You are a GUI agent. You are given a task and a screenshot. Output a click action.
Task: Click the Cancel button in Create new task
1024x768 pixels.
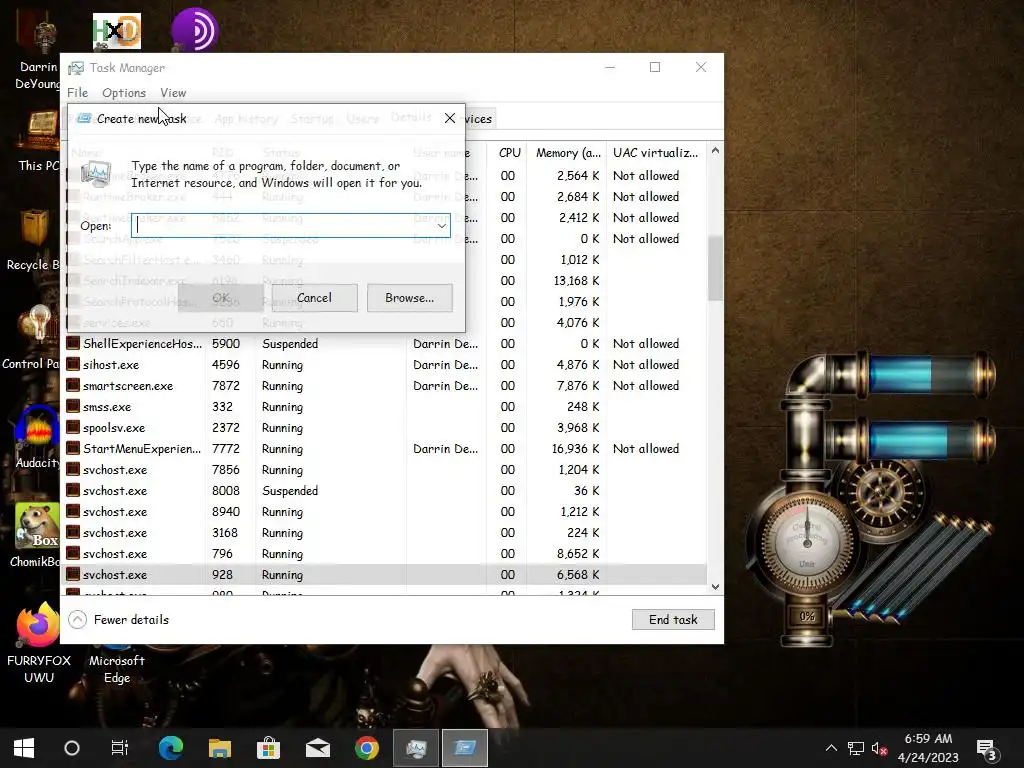pos(314,298)
